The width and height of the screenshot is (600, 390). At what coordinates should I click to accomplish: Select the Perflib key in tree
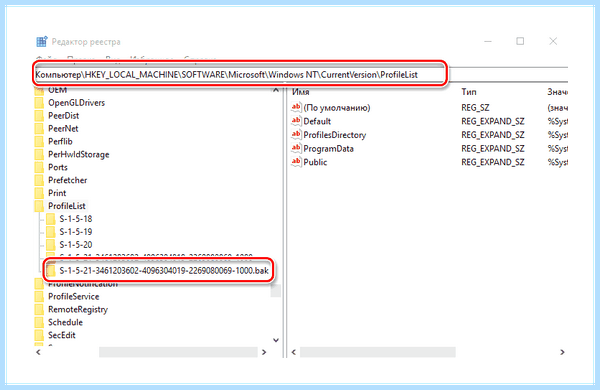(60, 142)
